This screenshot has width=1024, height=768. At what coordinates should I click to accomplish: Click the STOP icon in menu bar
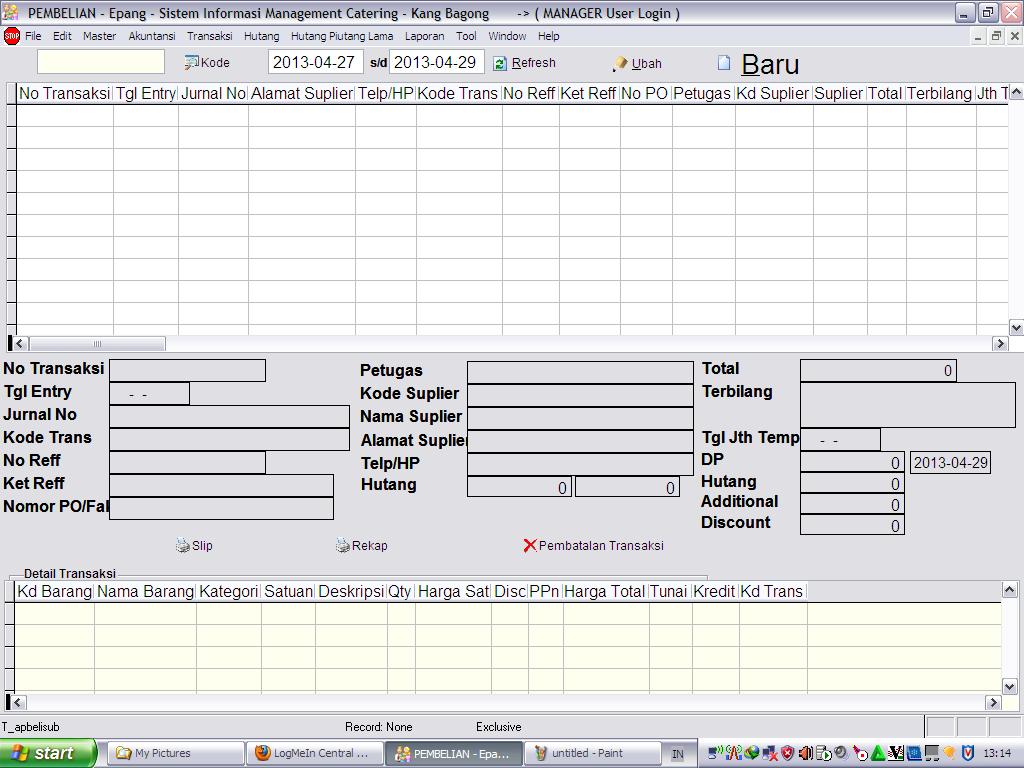point(12,36)
